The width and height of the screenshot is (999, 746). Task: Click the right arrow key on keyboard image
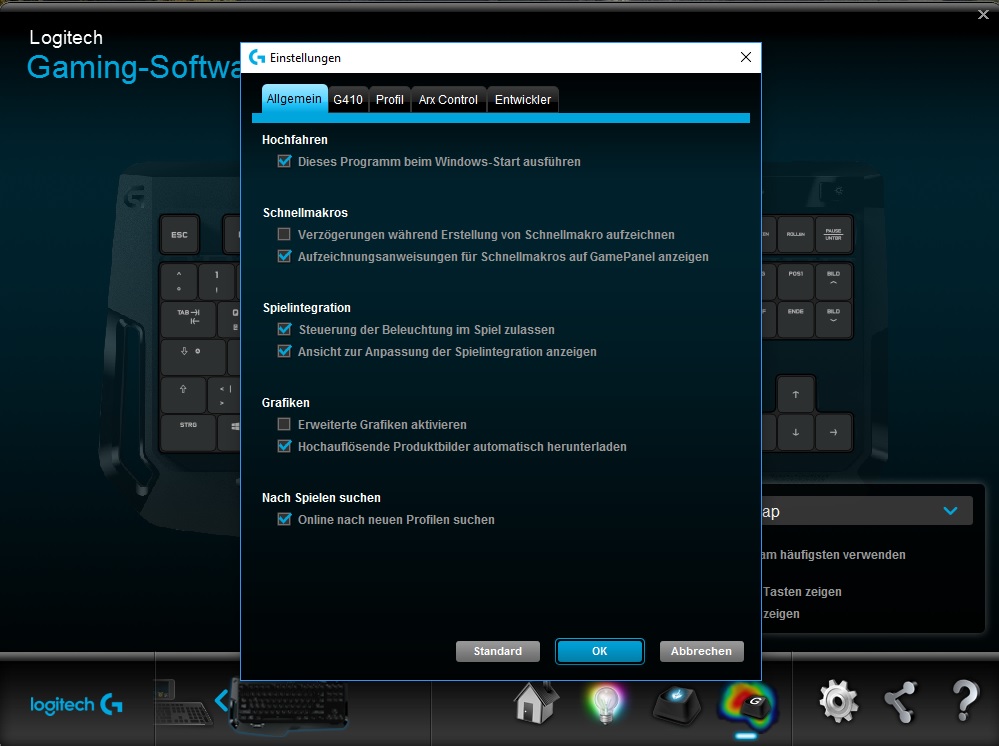833,432
